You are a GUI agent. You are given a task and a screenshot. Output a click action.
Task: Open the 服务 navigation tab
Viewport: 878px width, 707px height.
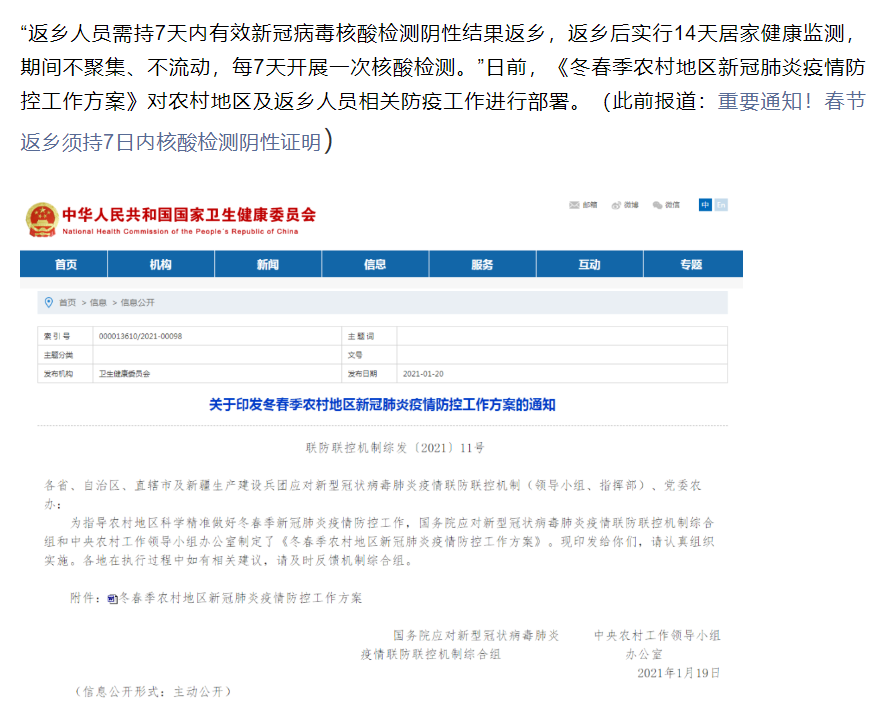point(482,265)
